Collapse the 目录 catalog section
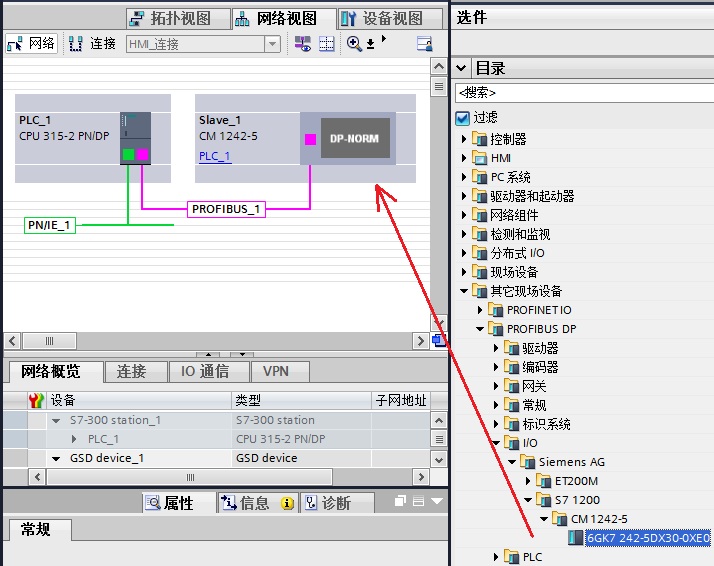The width and height of the screenshot is (714, 566). (461, 68)
